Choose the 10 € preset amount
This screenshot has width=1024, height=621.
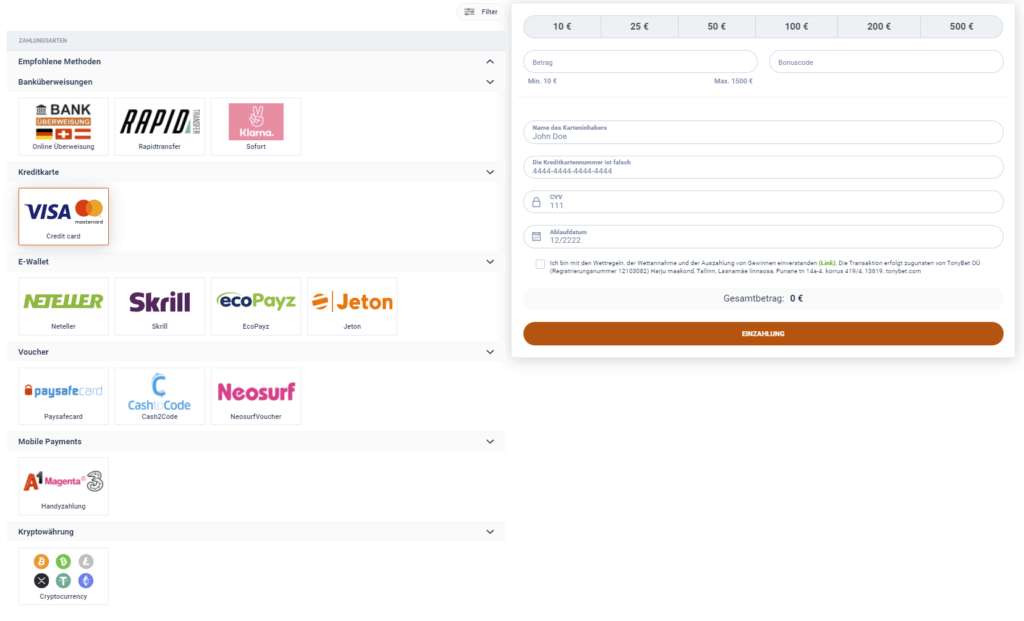point(562,27)
